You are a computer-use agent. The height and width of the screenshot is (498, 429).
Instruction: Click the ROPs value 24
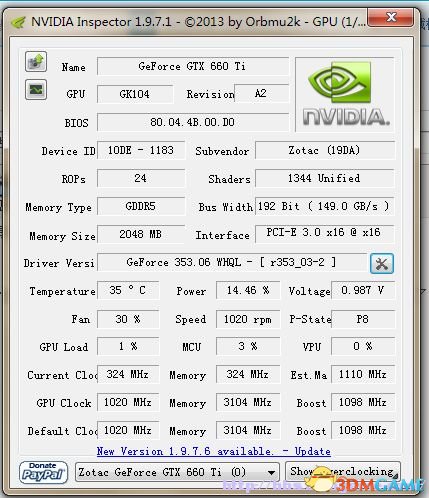[141, 178]
